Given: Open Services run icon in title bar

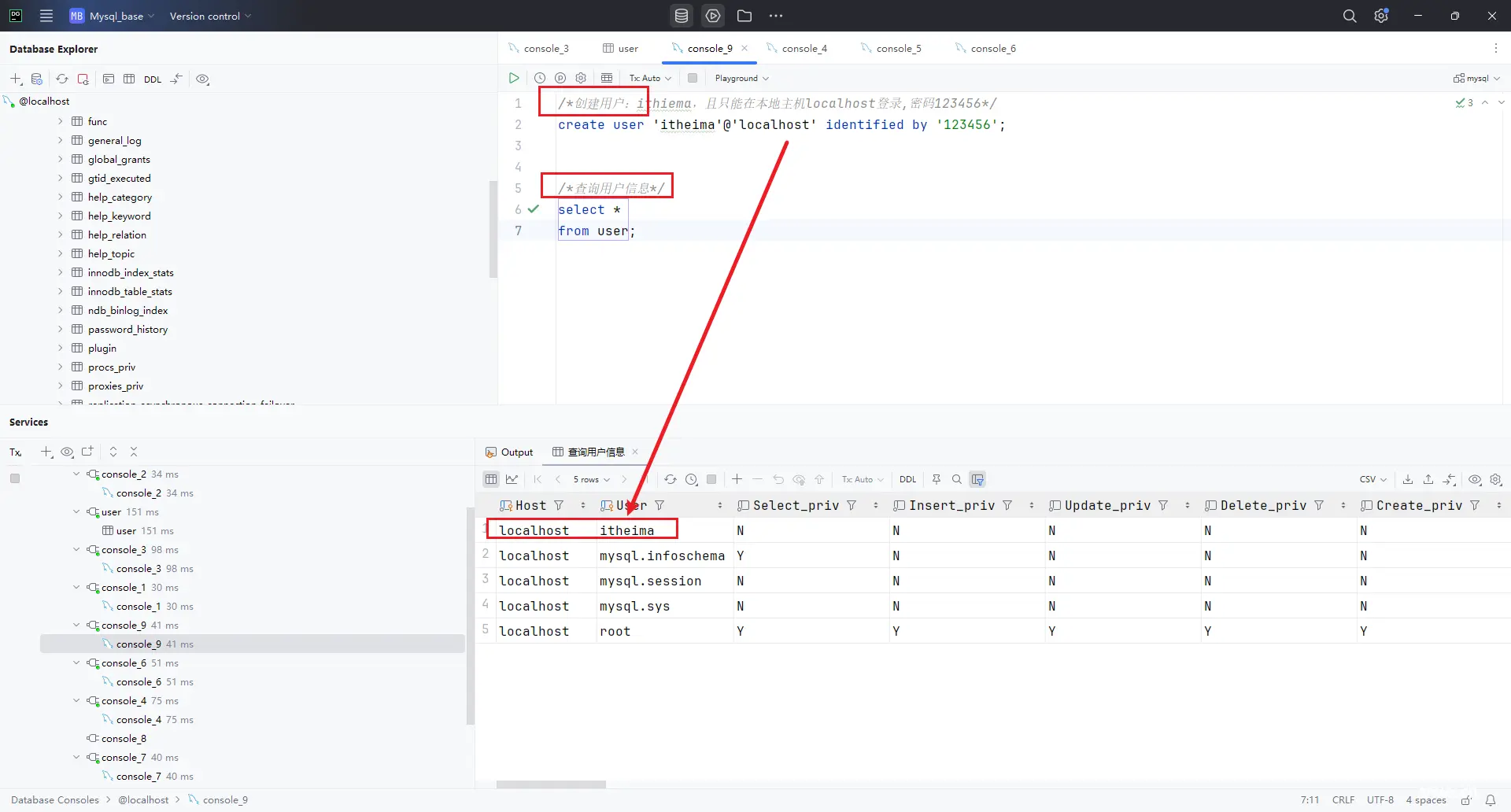Looking at the screenshot, I should pos(713,16).
